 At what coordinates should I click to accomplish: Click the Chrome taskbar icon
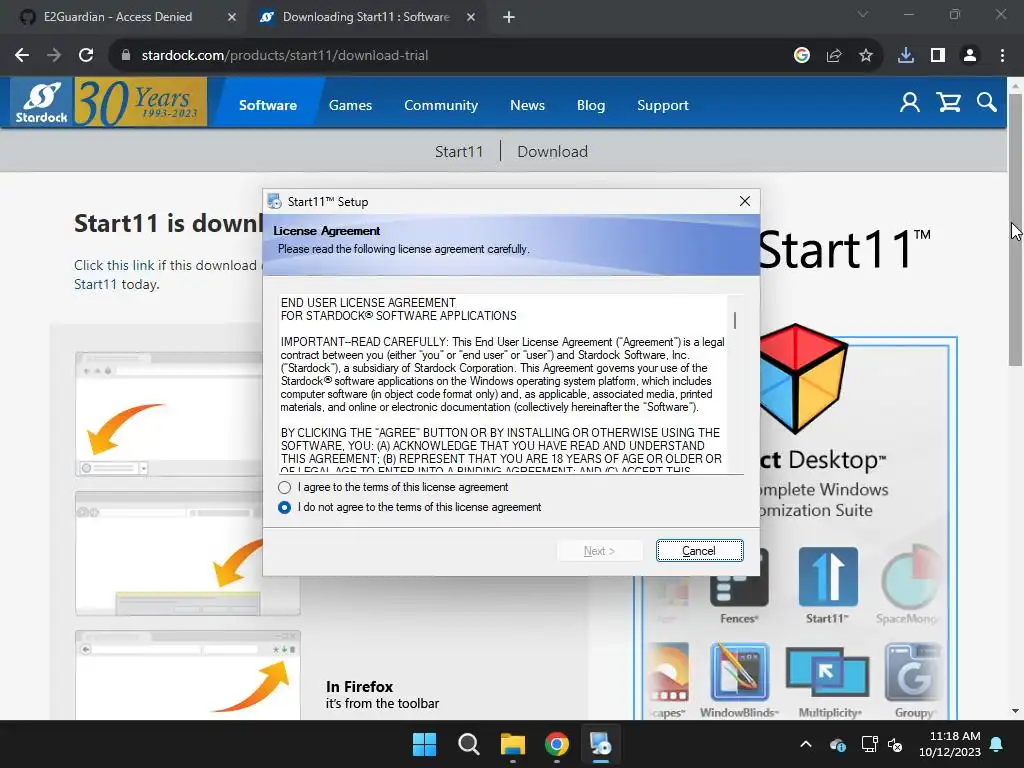point(557,744)
